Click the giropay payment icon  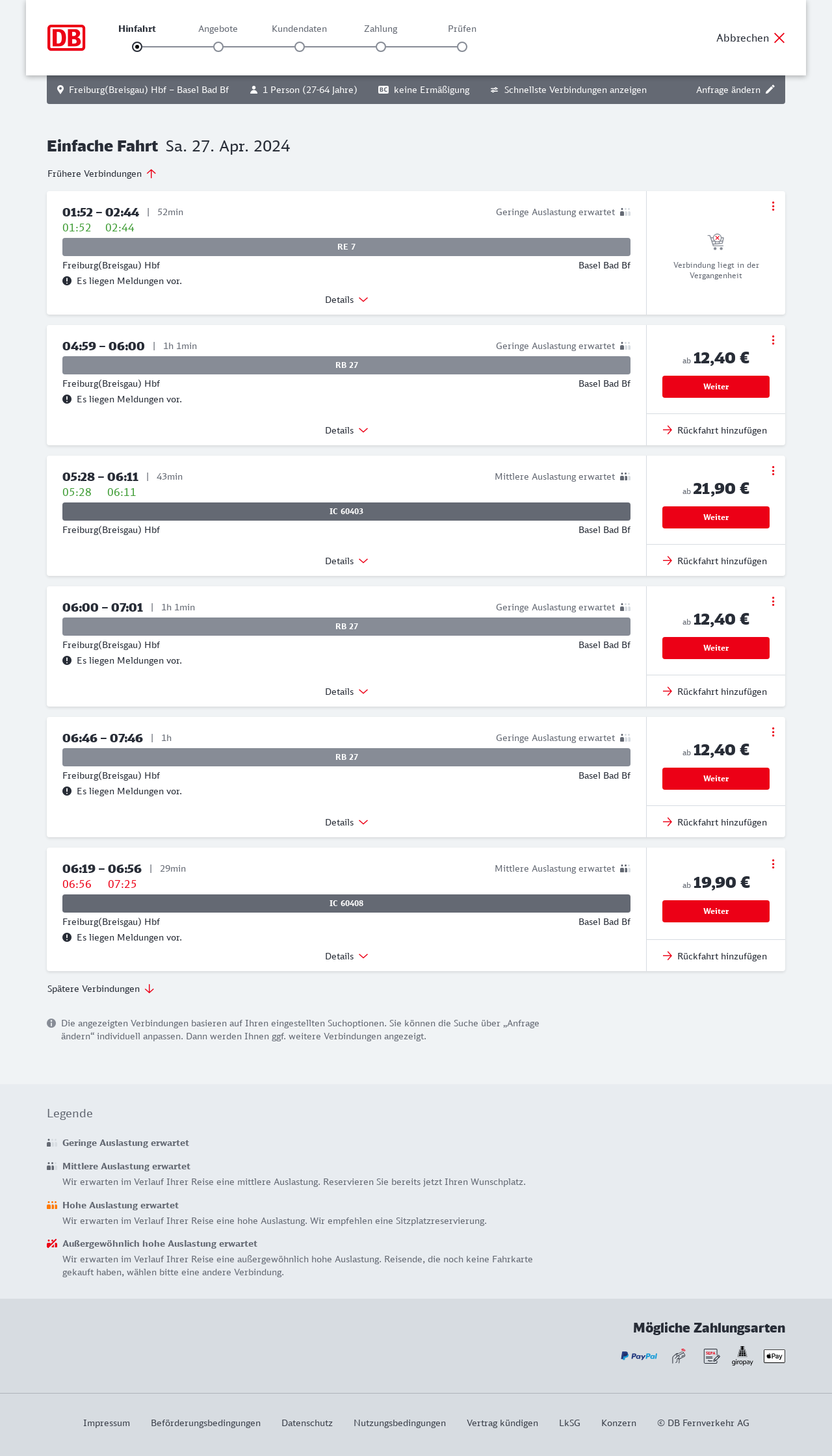[x=742, y=1356]
